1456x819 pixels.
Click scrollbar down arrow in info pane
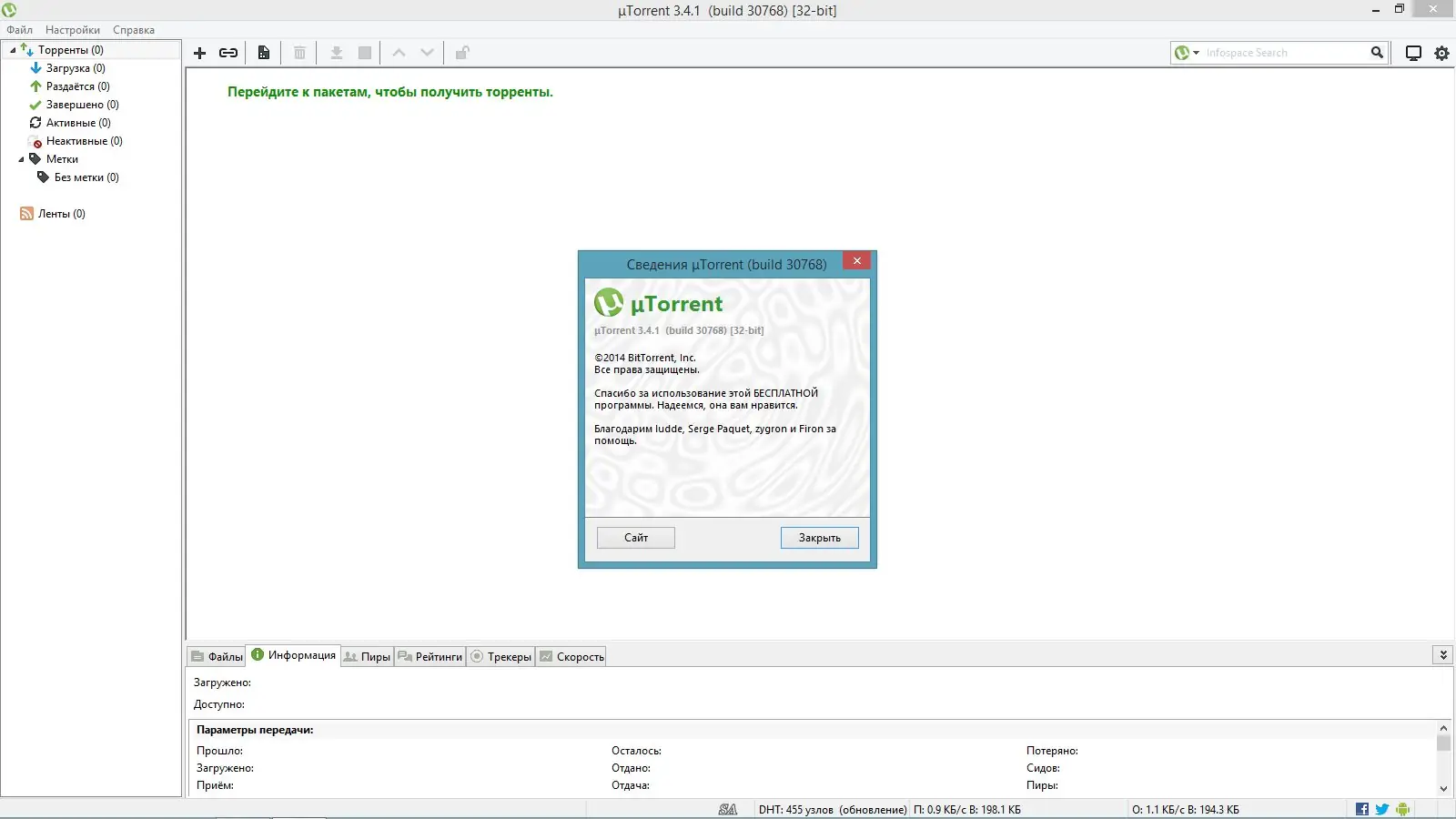click(1443, 788)
